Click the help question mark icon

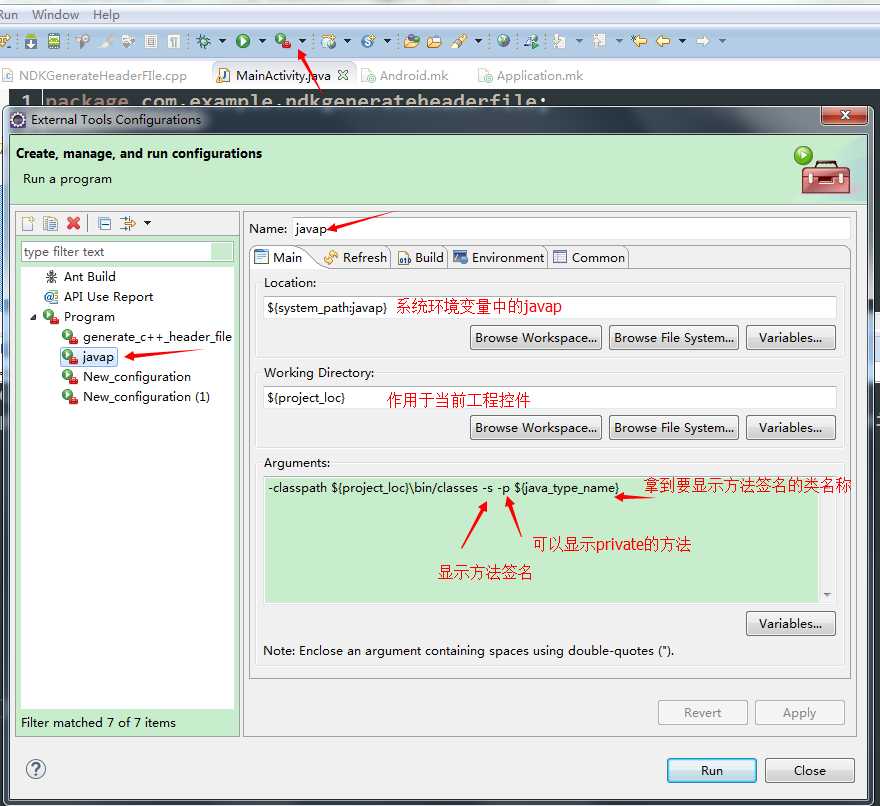pos(36,769)
